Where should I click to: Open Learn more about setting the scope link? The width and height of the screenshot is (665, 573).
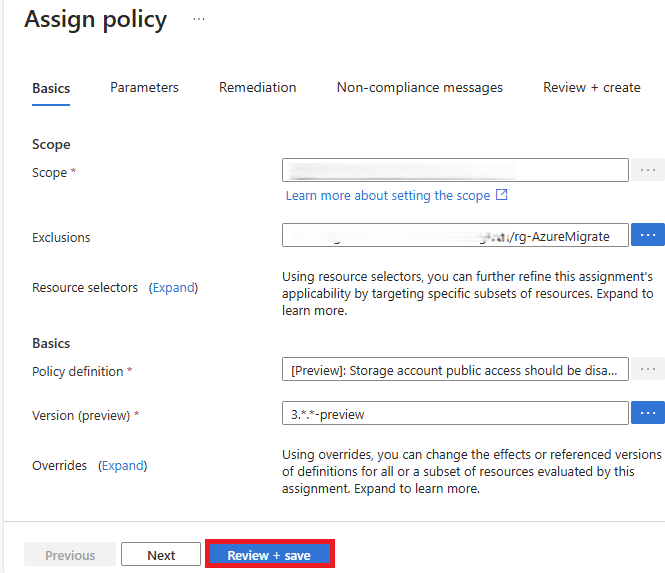[388, 196]
